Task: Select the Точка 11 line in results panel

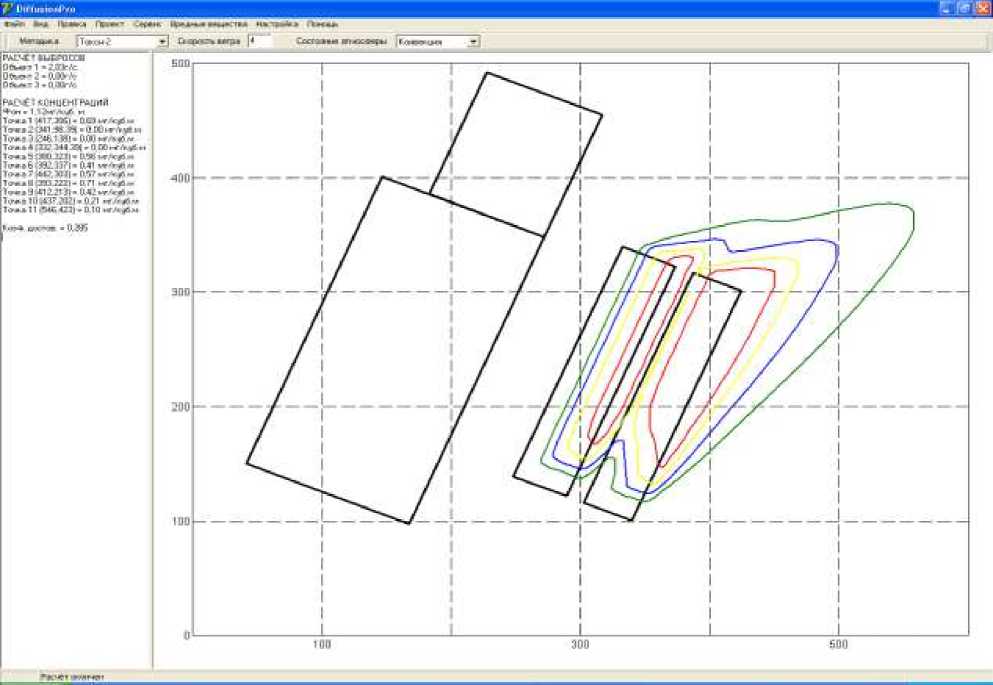Action: [71, 211]
